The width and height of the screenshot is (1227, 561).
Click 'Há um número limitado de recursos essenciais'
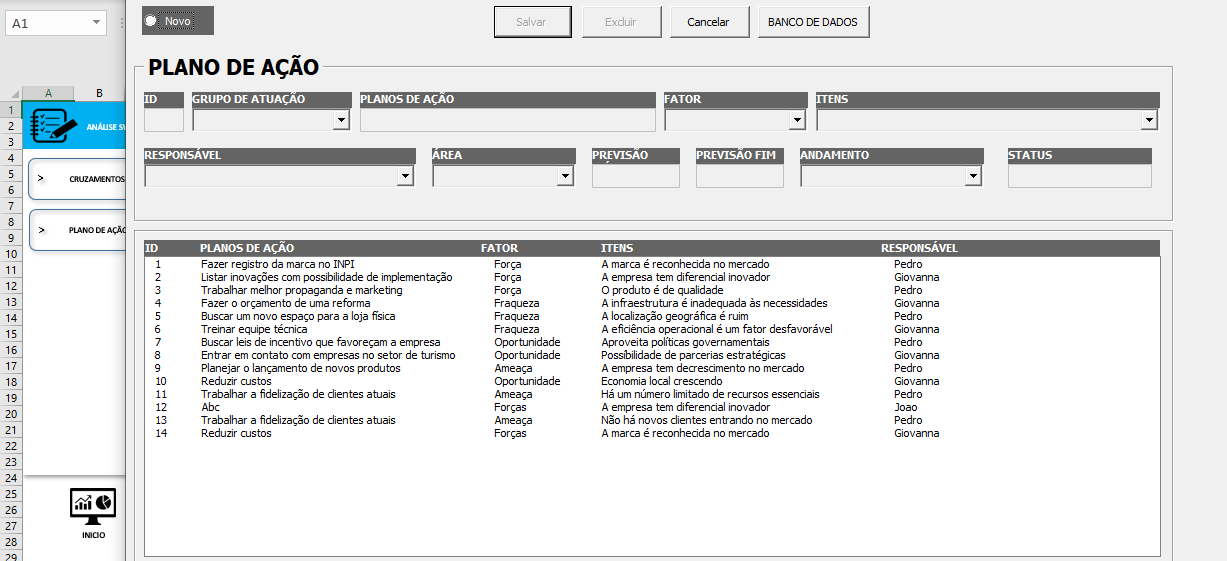tap(710, 394)
